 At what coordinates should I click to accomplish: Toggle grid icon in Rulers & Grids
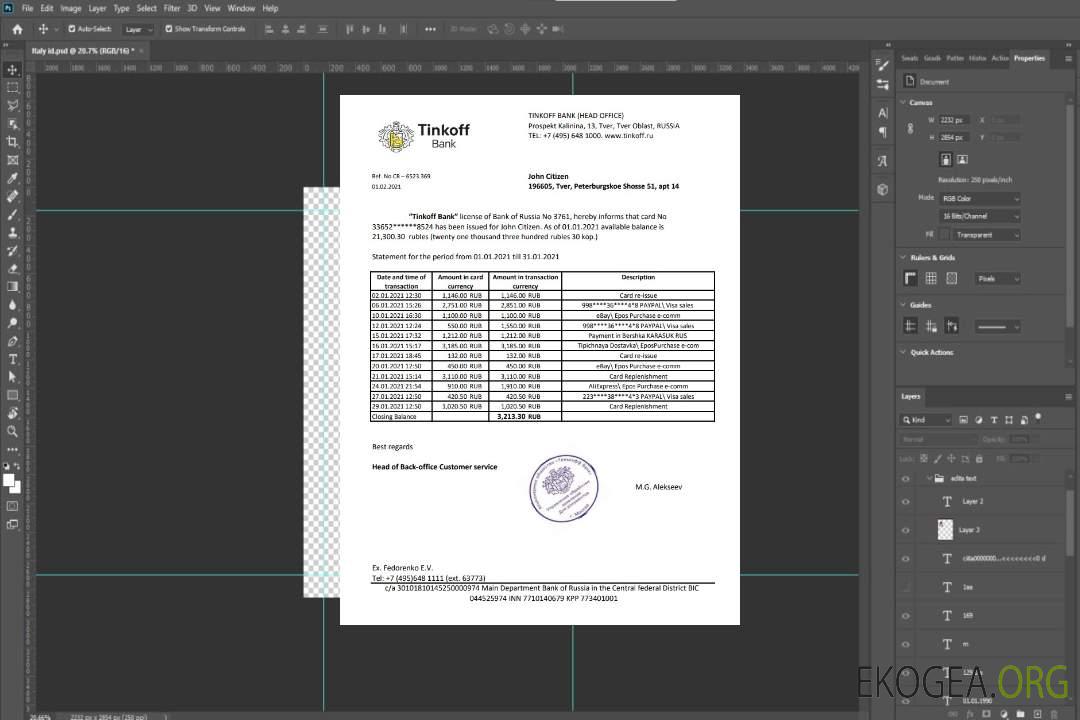coord(931,278)
